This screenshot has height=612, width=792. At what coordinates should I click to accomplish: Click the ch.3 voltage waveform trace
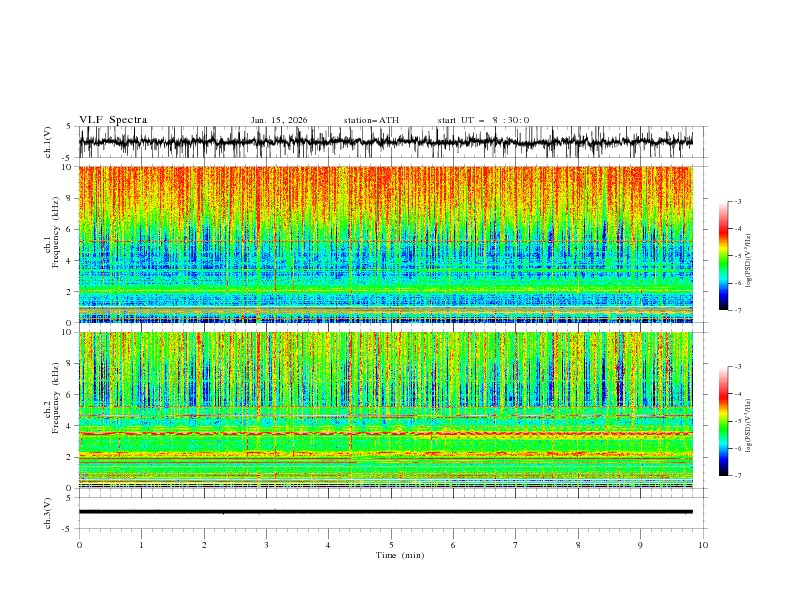[385, 512]
